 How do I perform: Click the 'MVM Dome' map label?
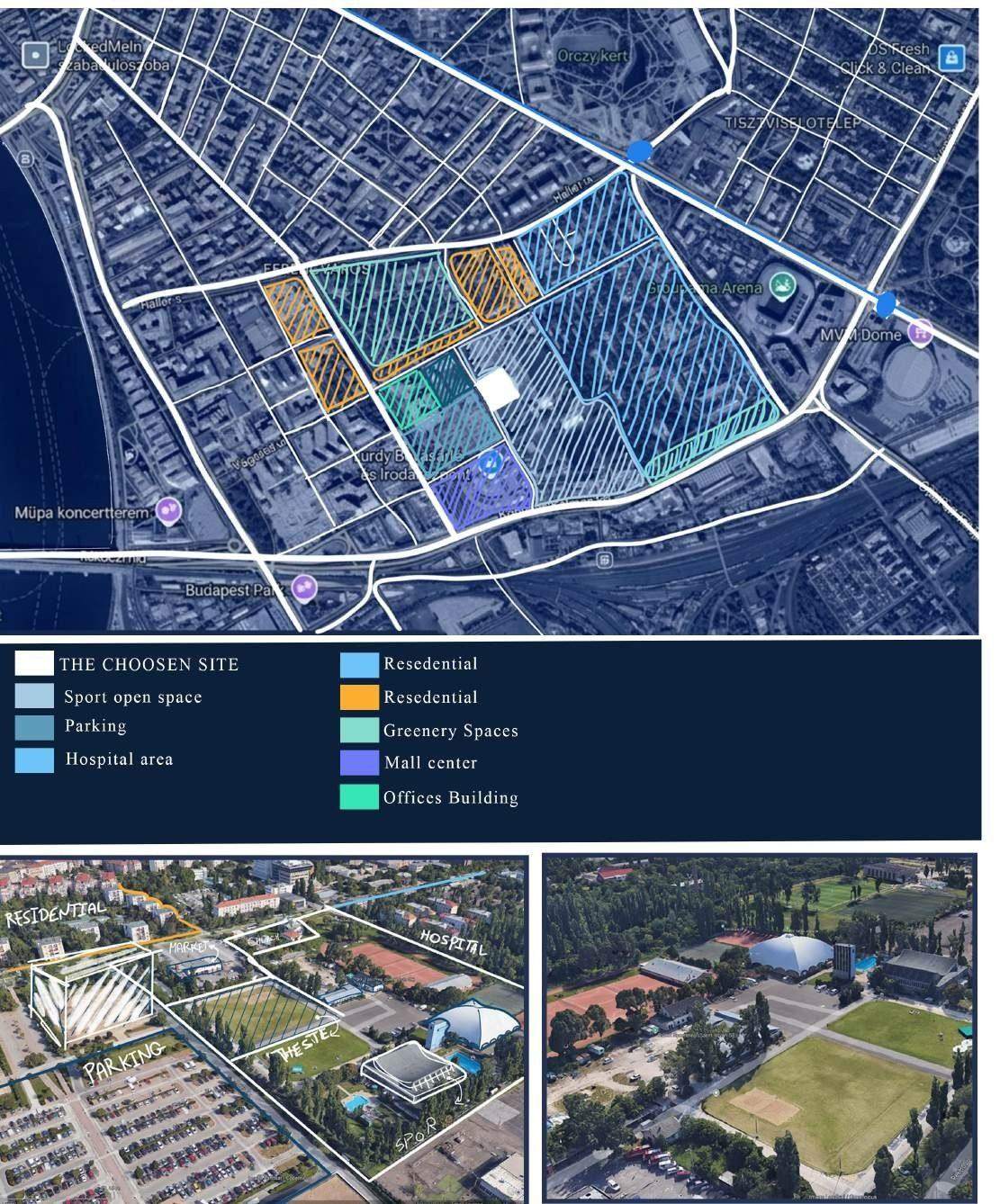click(x=860, y=335)
